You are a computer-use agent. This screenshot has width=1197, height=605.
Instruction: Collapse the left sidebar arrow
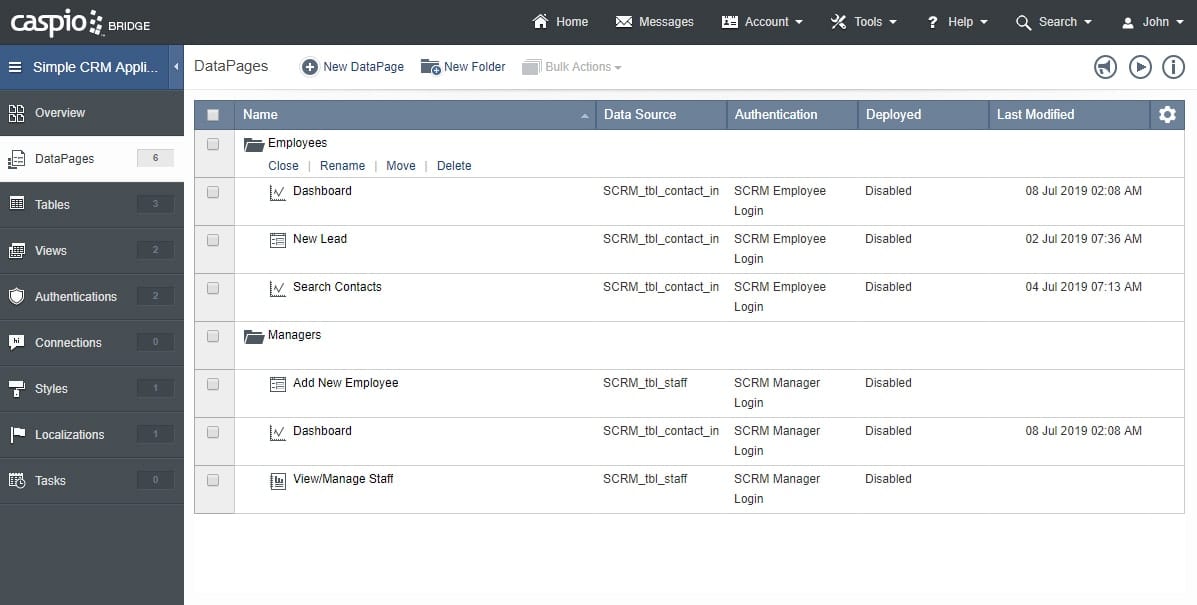pos(177,67)
